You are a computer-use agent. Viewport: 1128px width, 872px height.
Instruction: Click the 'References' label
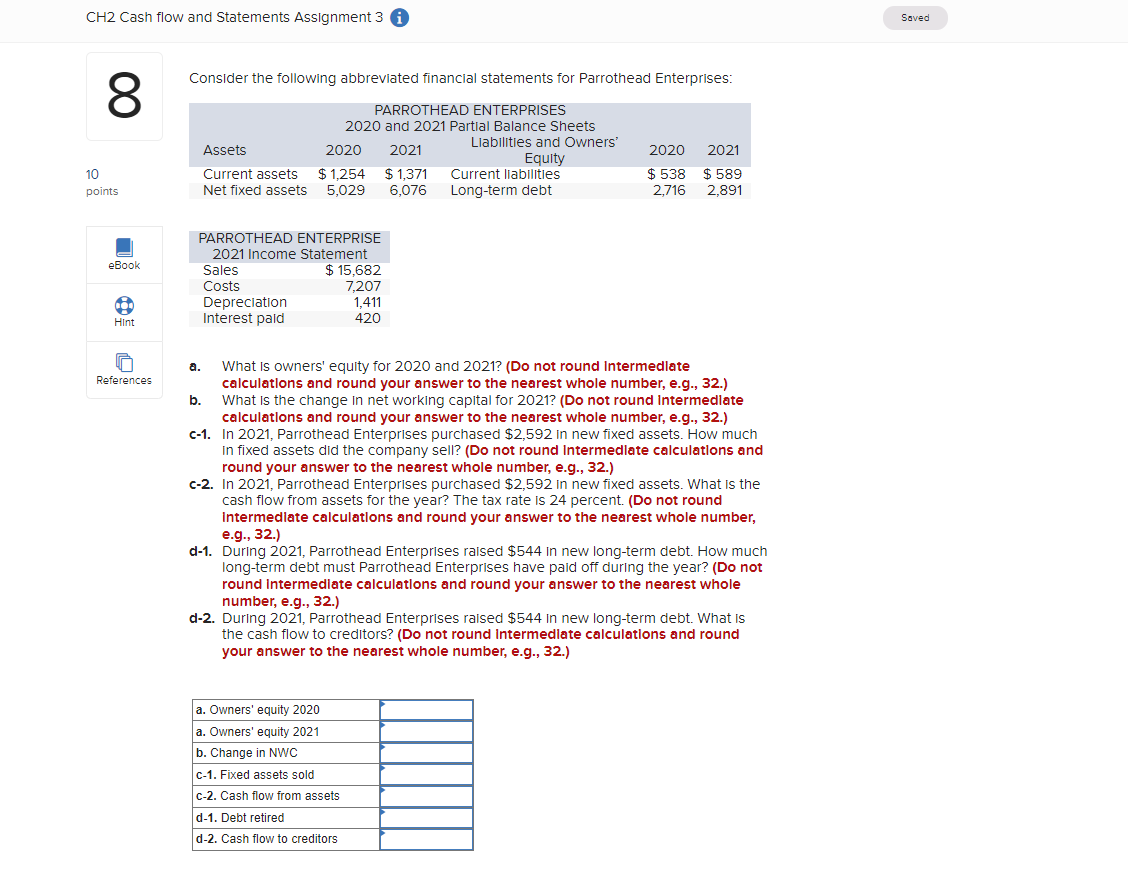pos(124,381)
